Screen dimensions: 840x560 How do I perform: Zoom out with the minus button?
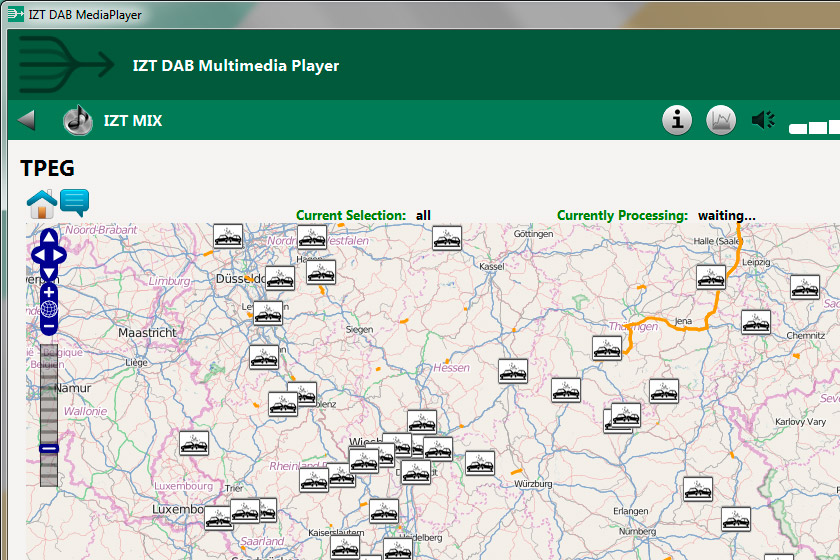[x=49, y=326]
